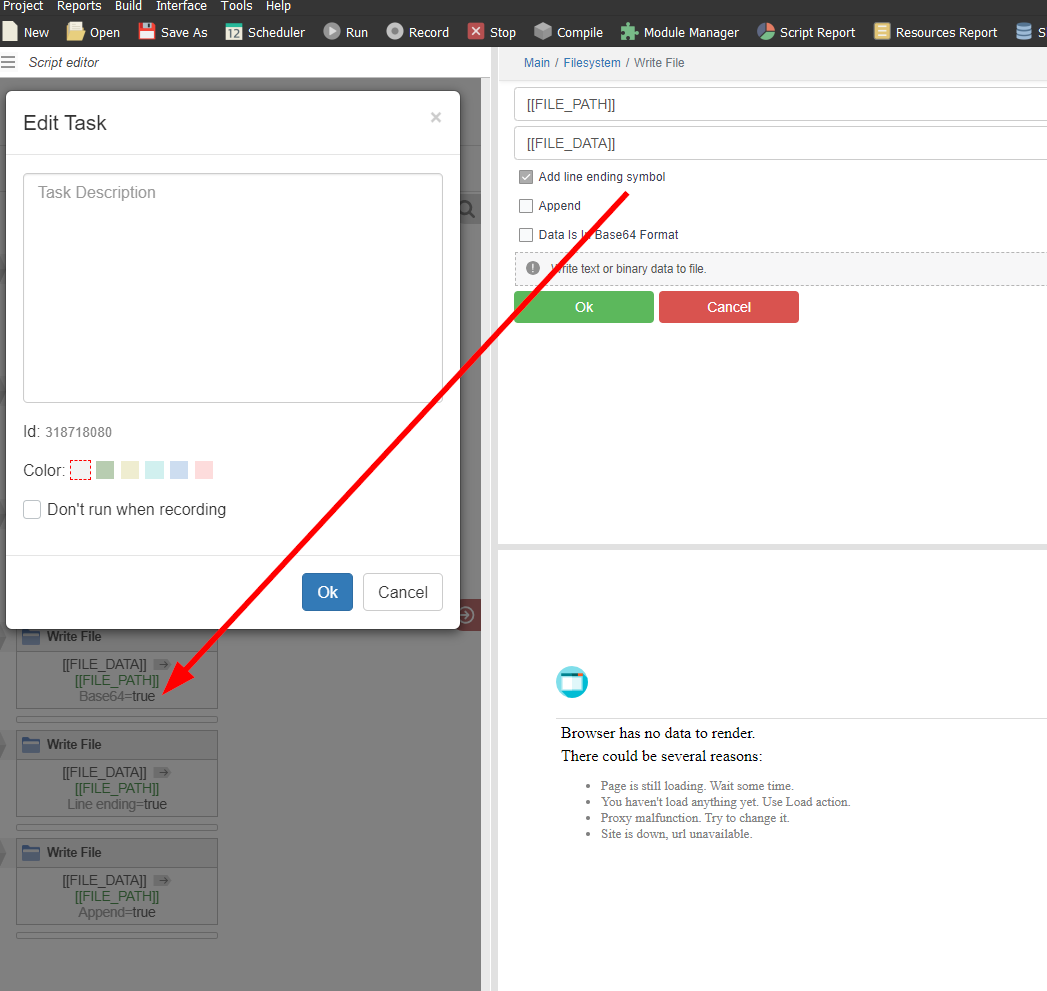This screenshot has width=1047, height=991.
Task: Click the New project toolbar icon
Action: (11, 32)
